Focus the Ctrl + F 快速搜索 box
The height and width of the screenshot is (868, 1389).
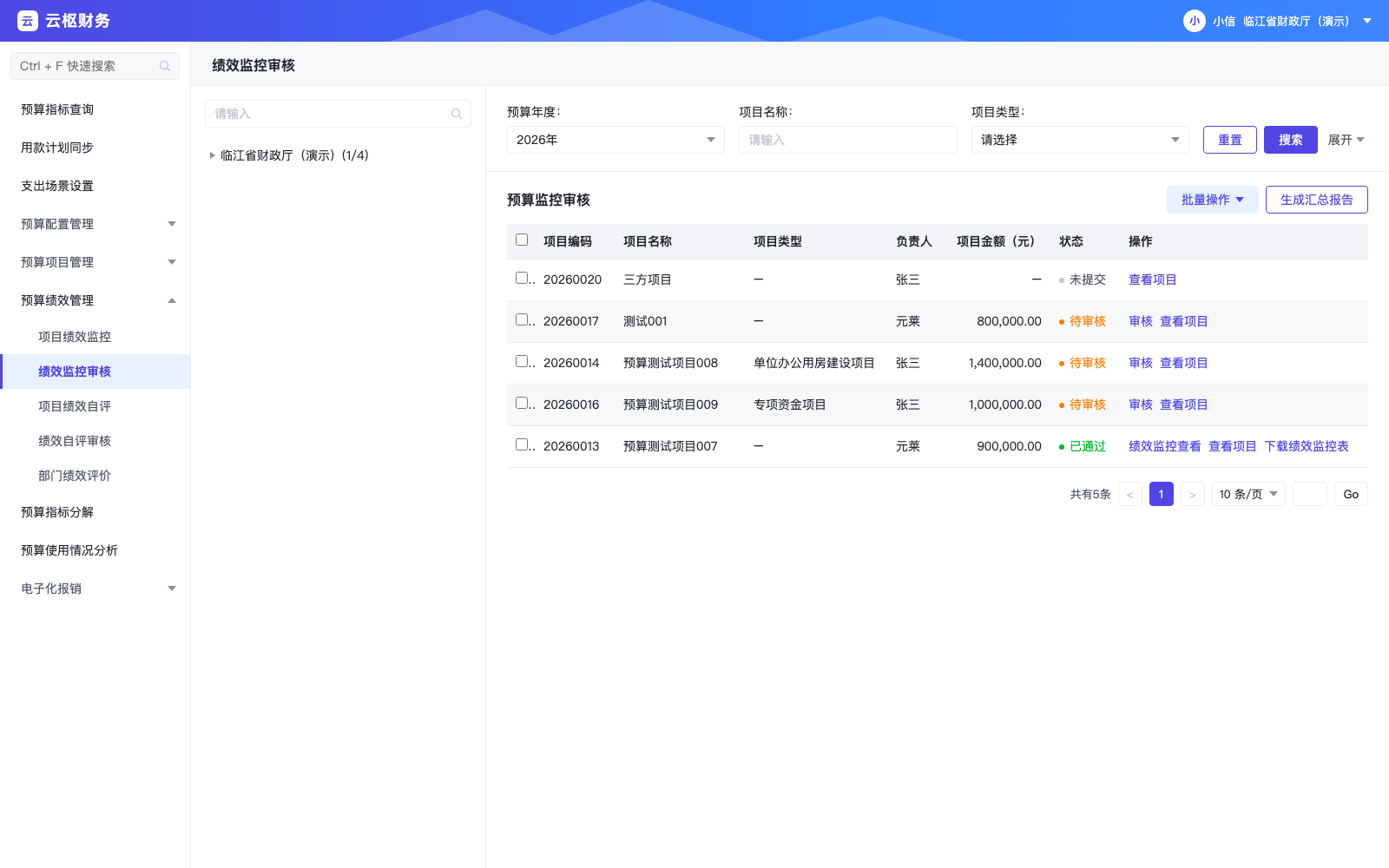(95, 66)
